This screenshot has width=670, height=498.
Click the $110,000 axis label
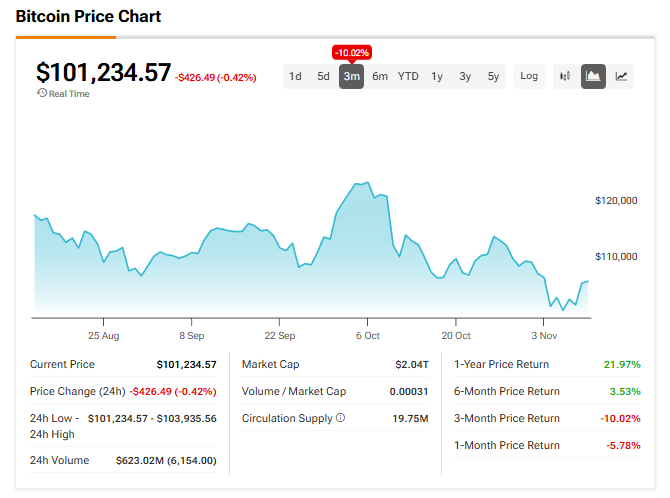(x=616, y=256)
